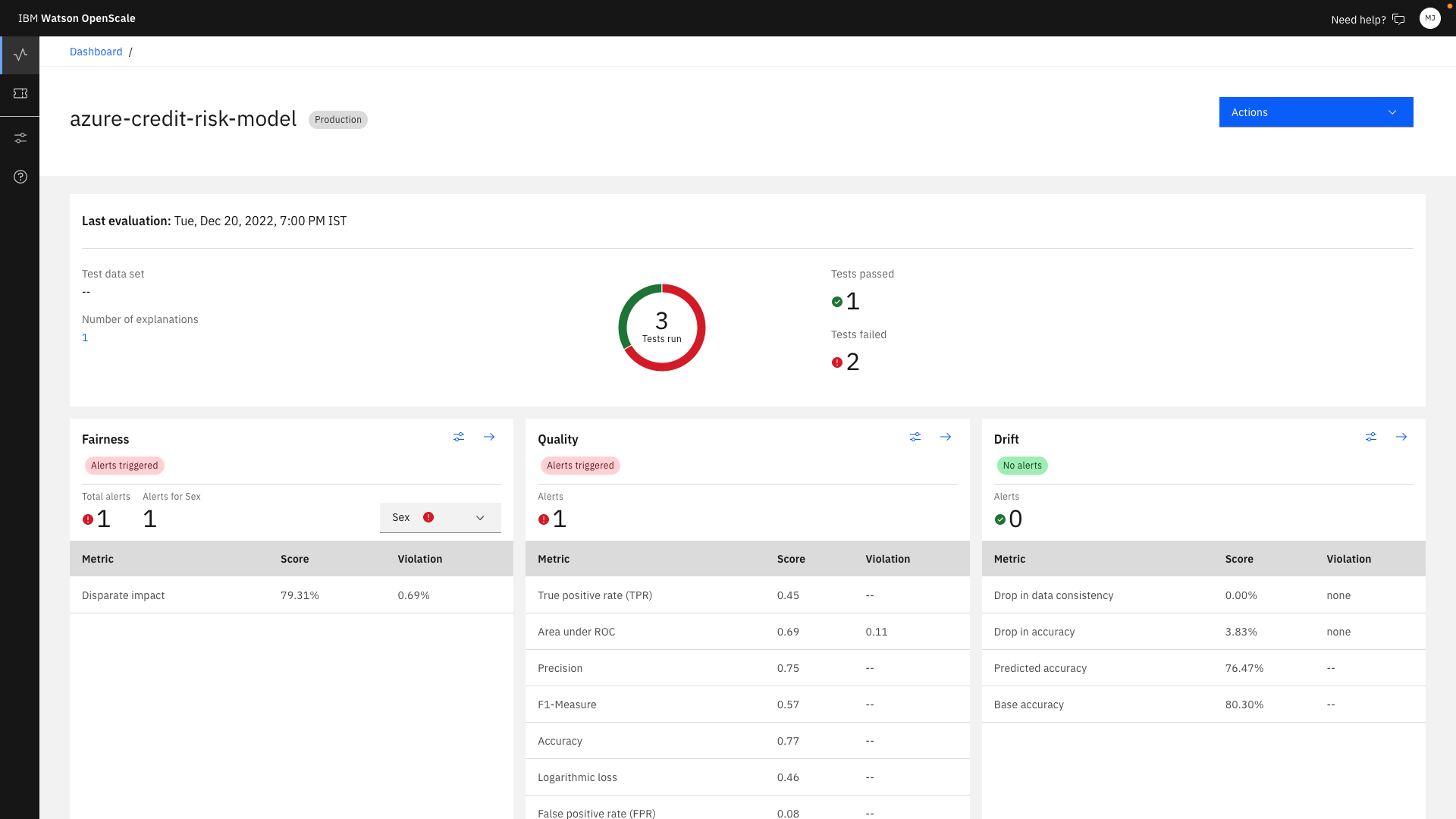The width and height of the screenshot is (1456, 819).
Task: Expand the Actions dropdown
Action: tap(1316, 112)
